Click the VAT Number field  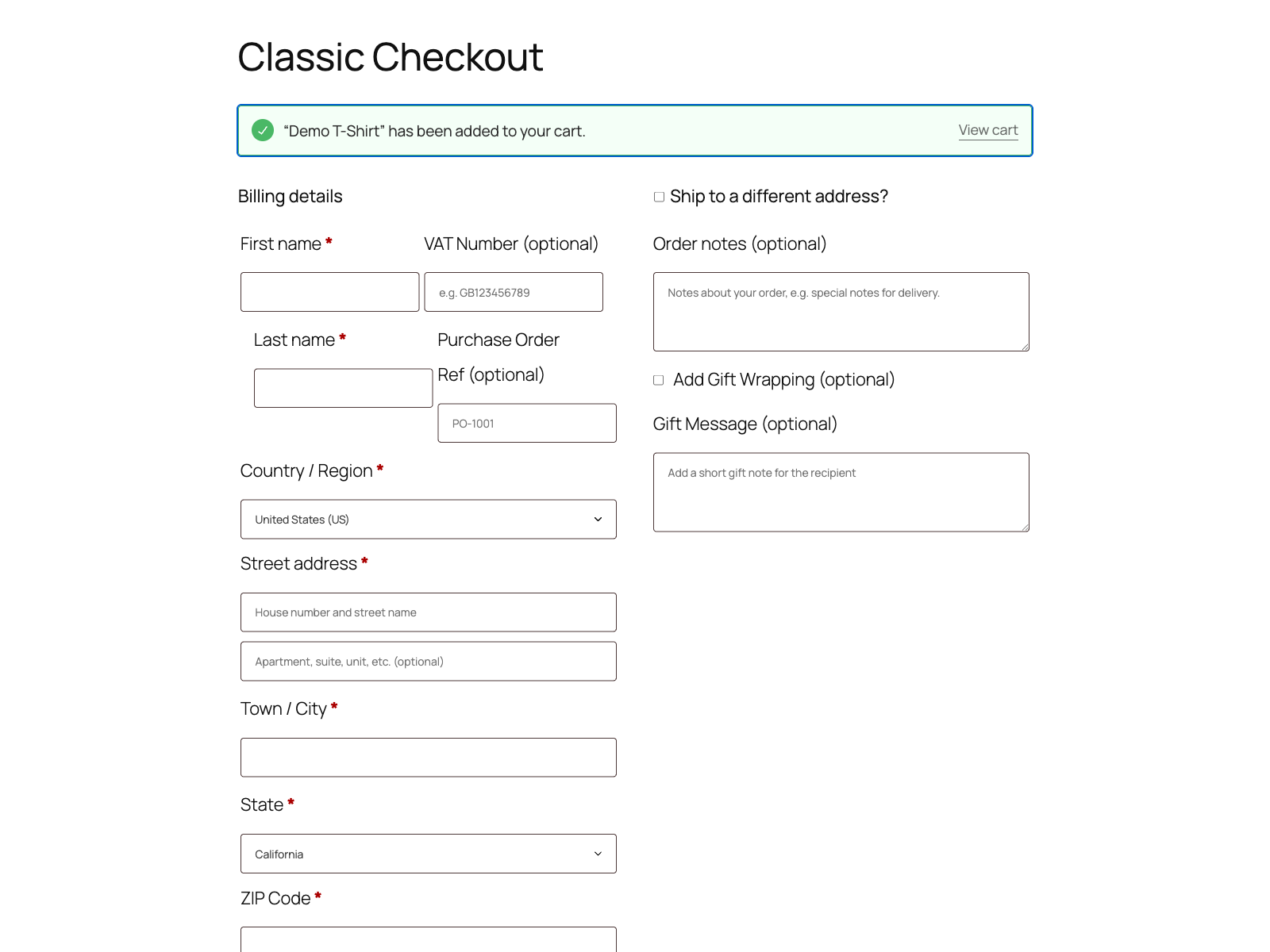coord(513,292)
